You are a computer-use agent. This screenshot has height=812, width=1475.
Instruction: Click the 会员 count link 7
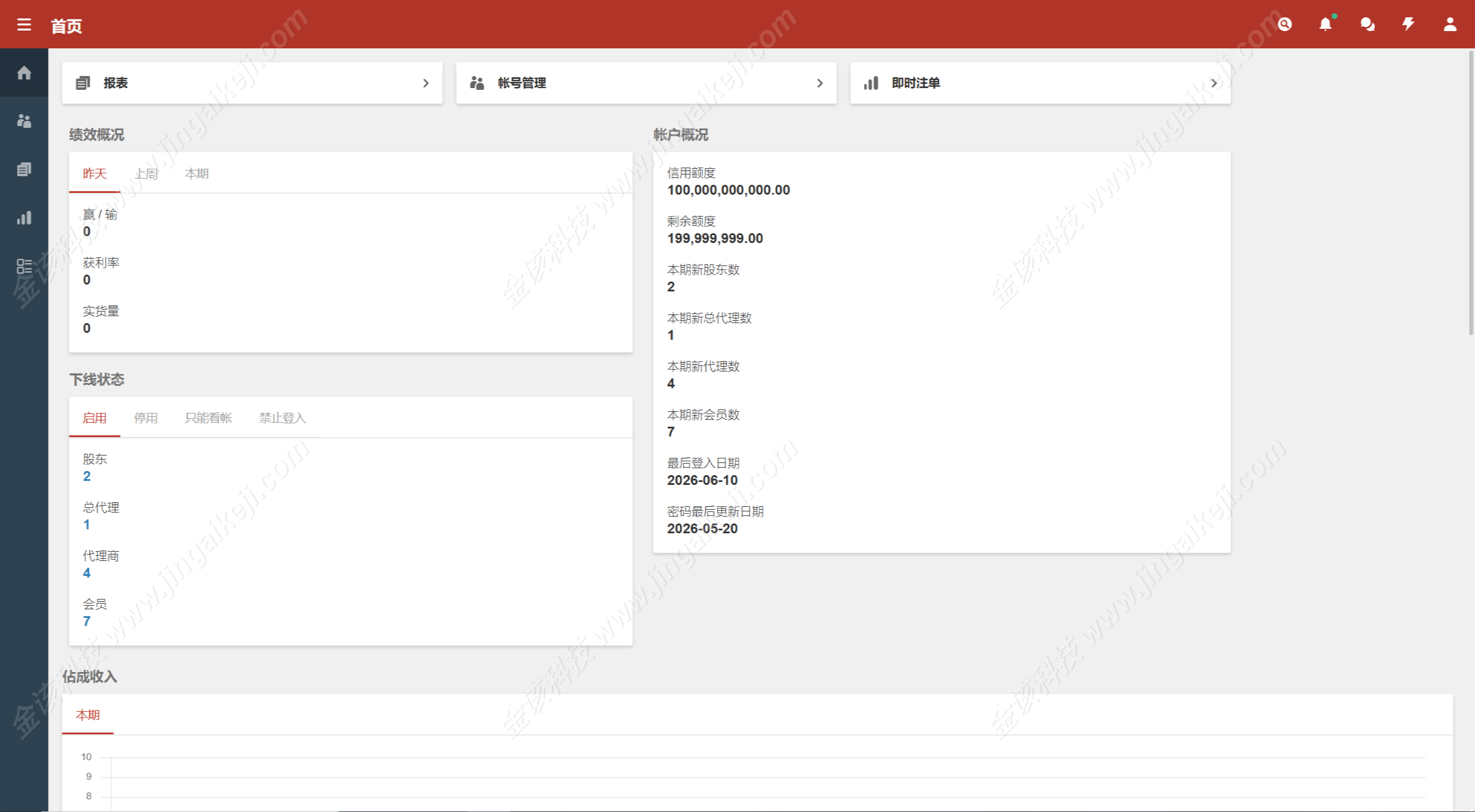87,621
